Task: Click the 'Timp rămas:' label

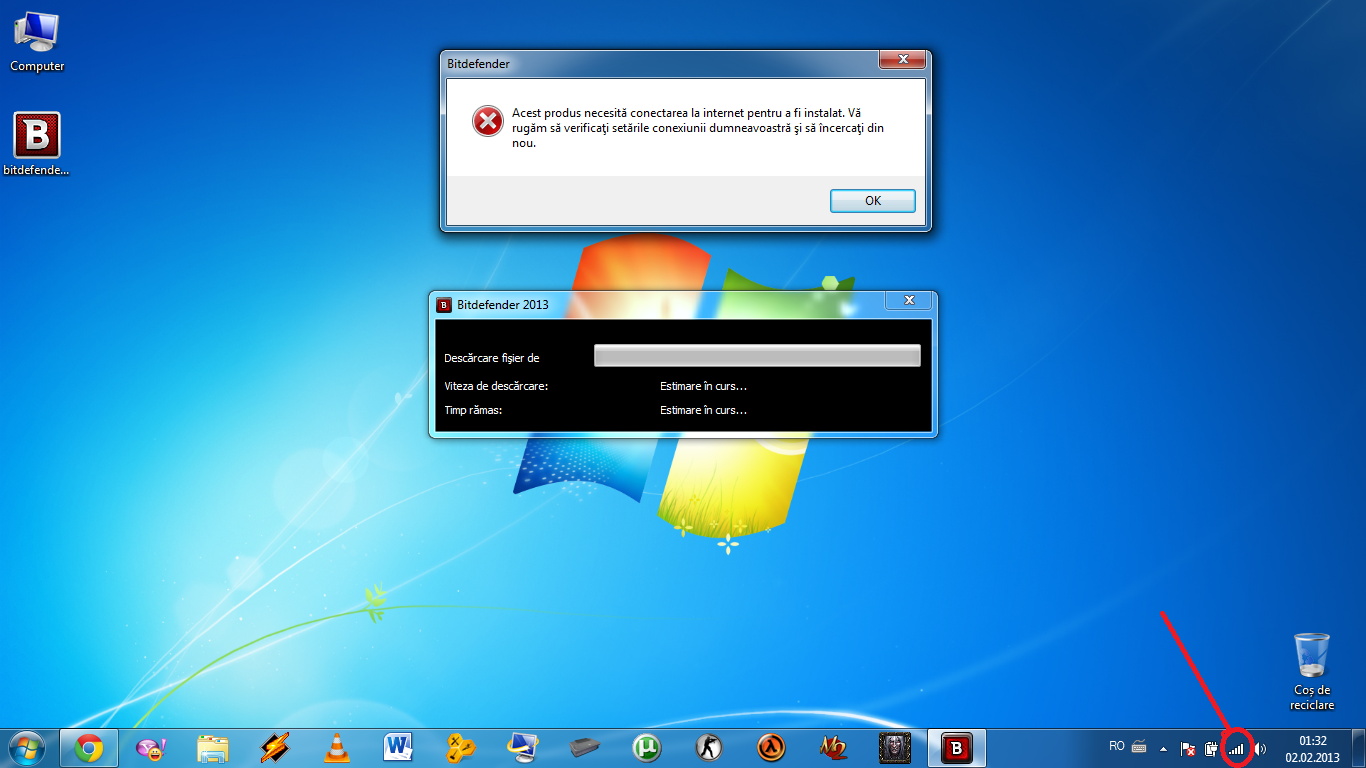Action: point(473,410)
